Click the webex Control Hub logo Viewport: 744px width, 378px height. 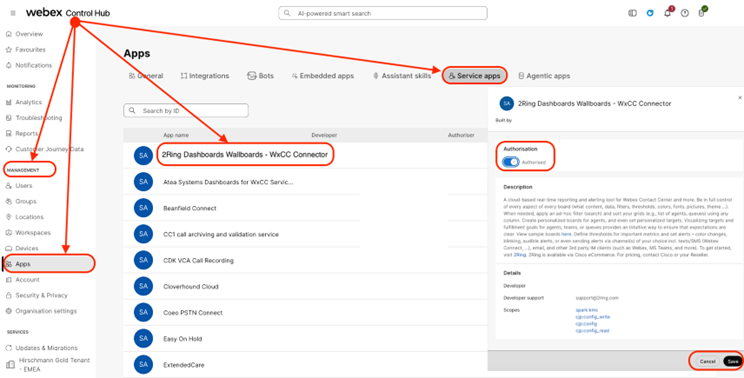(x=68, y=13)
